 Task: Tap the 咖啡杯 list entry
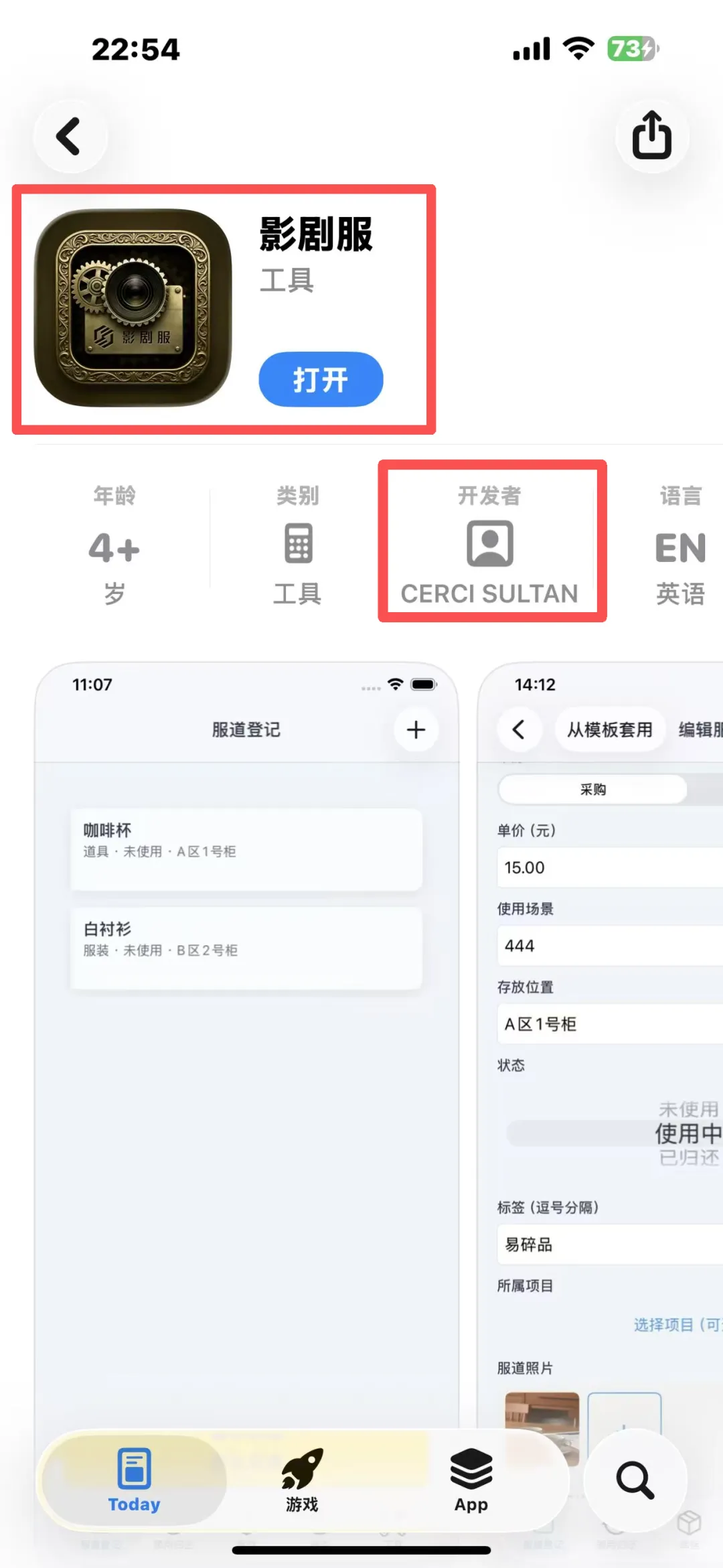point(246,849)
